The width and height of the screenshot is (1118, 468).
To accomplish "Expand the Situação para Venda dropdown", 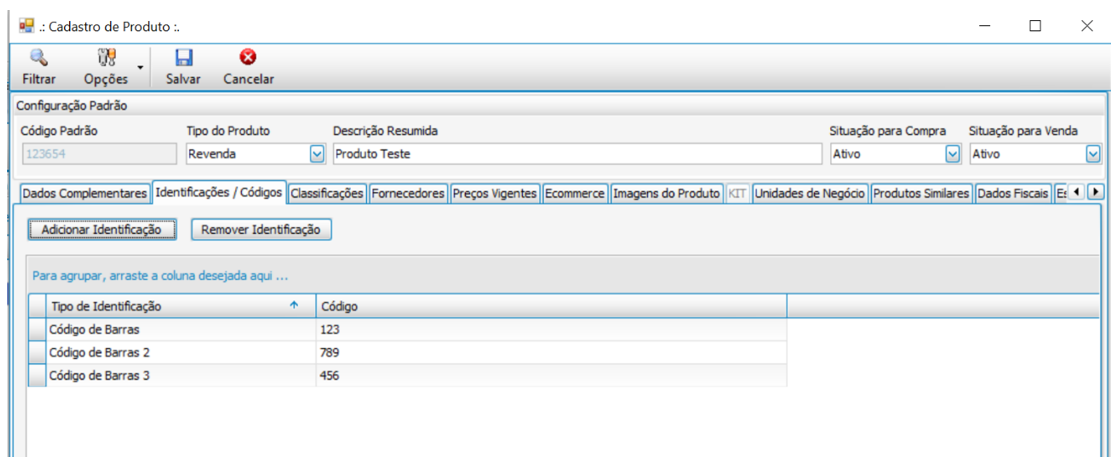I will pyautogui.click(x=1092, y=154).
